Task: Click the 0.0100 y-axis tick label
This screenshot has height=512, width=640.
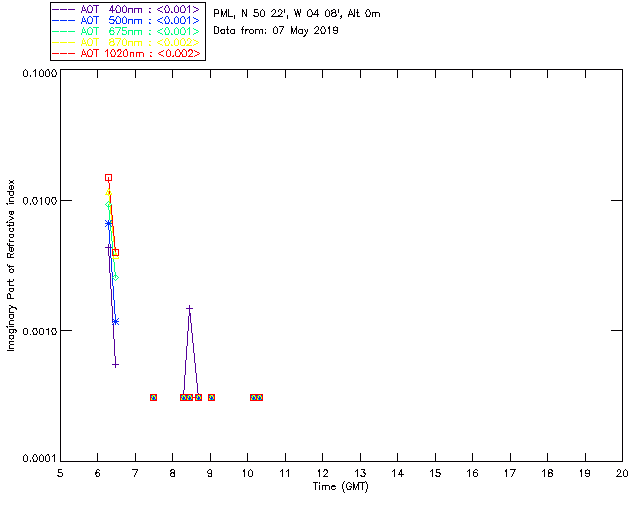Action: [x=40, y=201]
